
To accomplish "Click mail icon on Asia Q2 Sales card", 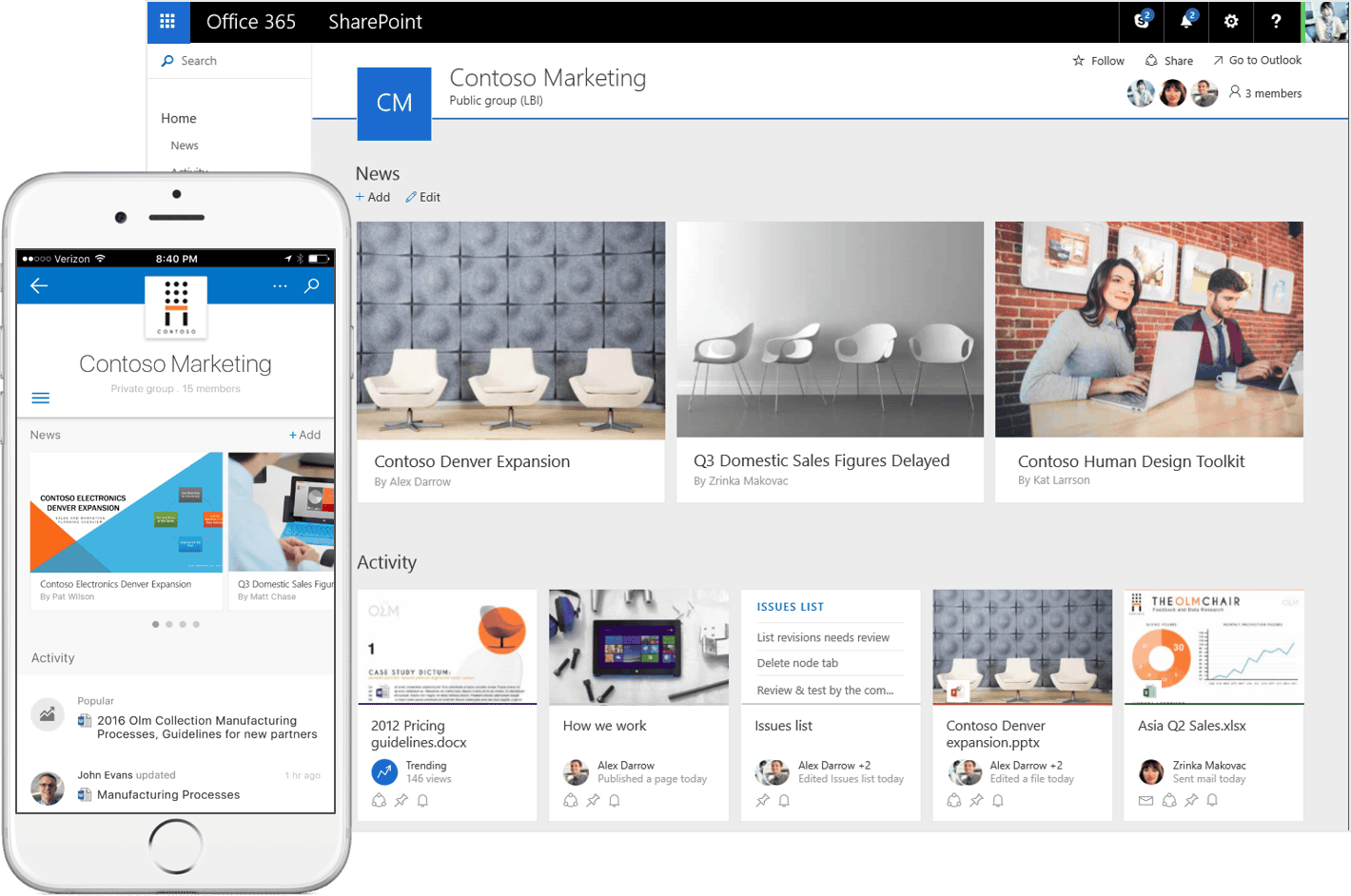I will (1145, 801).
